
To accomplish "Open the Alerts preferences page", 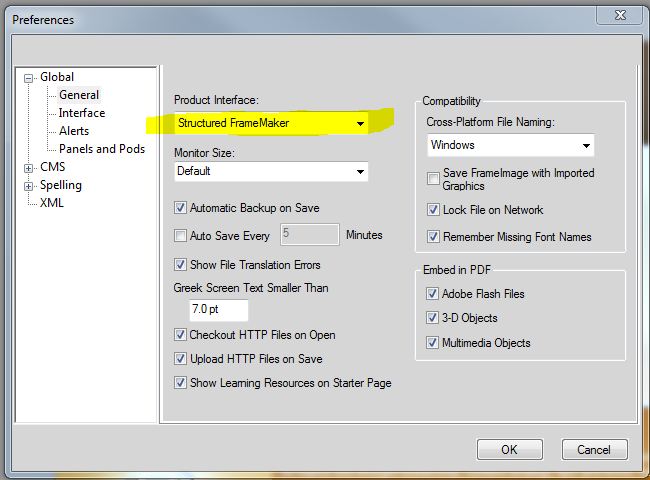I will click(x=74, y=131).
